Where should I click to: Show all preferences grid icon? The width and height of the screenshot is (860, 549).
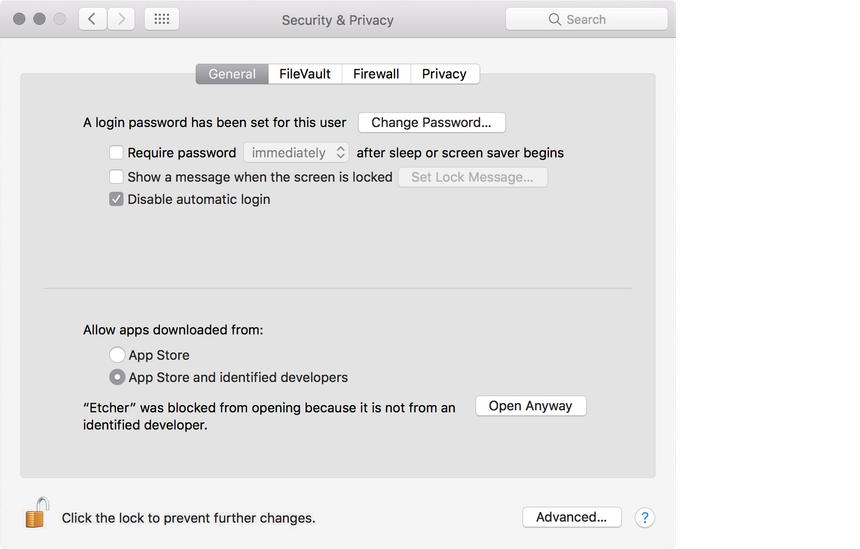(162, 19)
